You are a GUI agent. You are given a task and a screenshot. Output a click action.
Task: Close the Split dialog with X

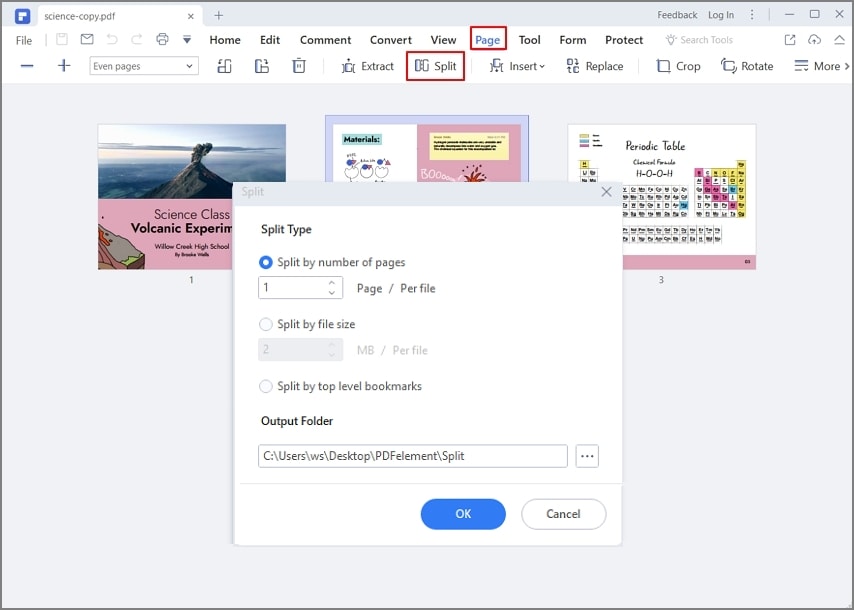pos(606,192)
